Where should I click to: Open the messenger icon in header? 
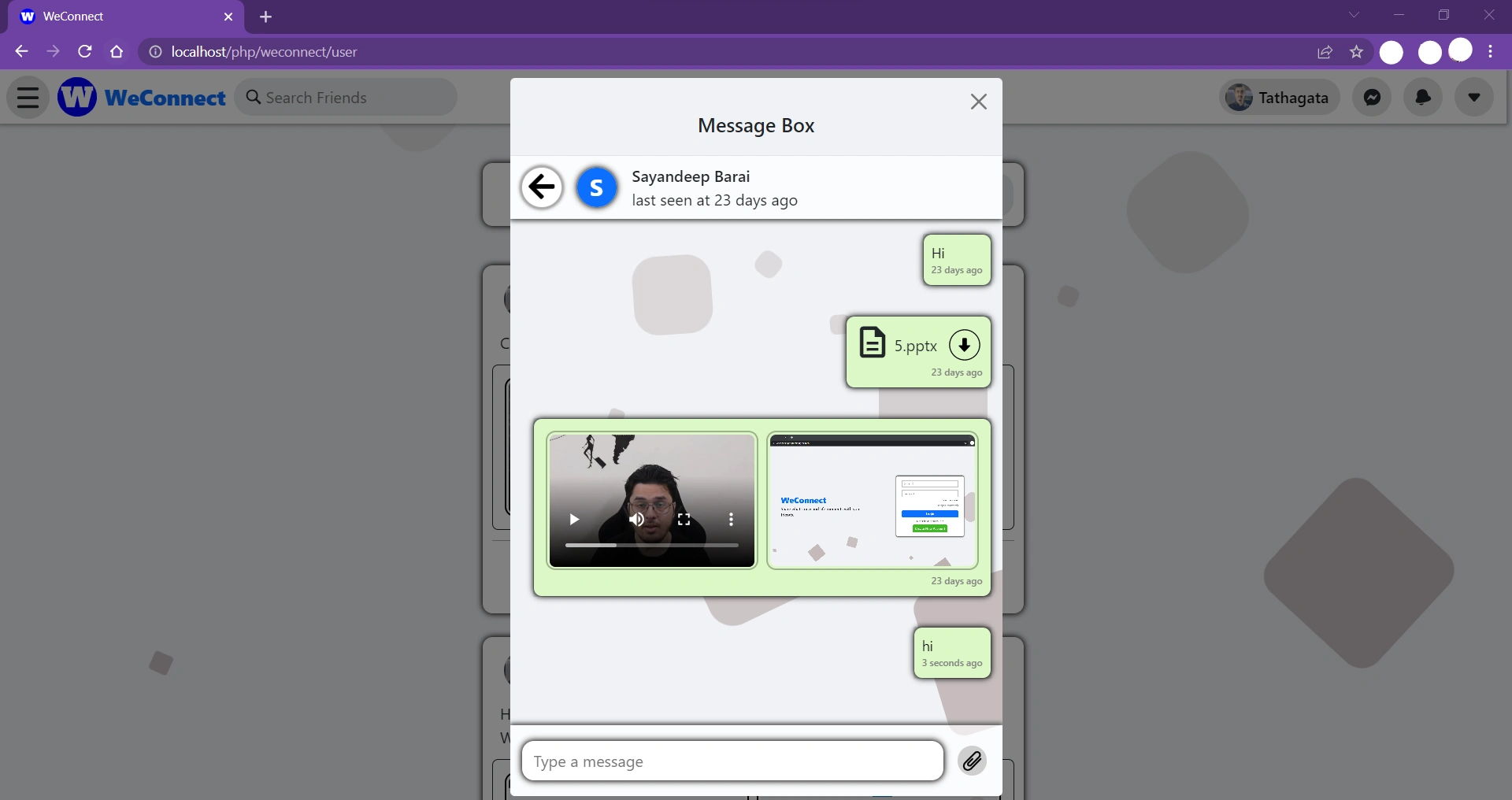tap(1372, 98)
